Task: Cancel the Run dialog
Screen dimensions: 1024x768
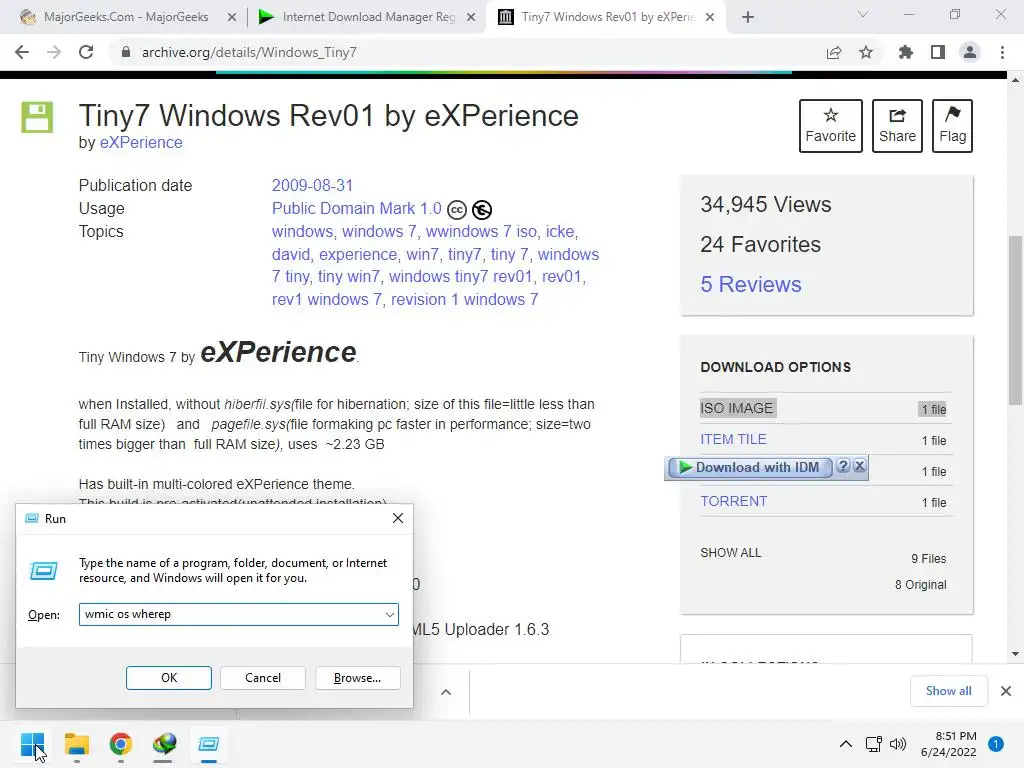Action: 263,678
